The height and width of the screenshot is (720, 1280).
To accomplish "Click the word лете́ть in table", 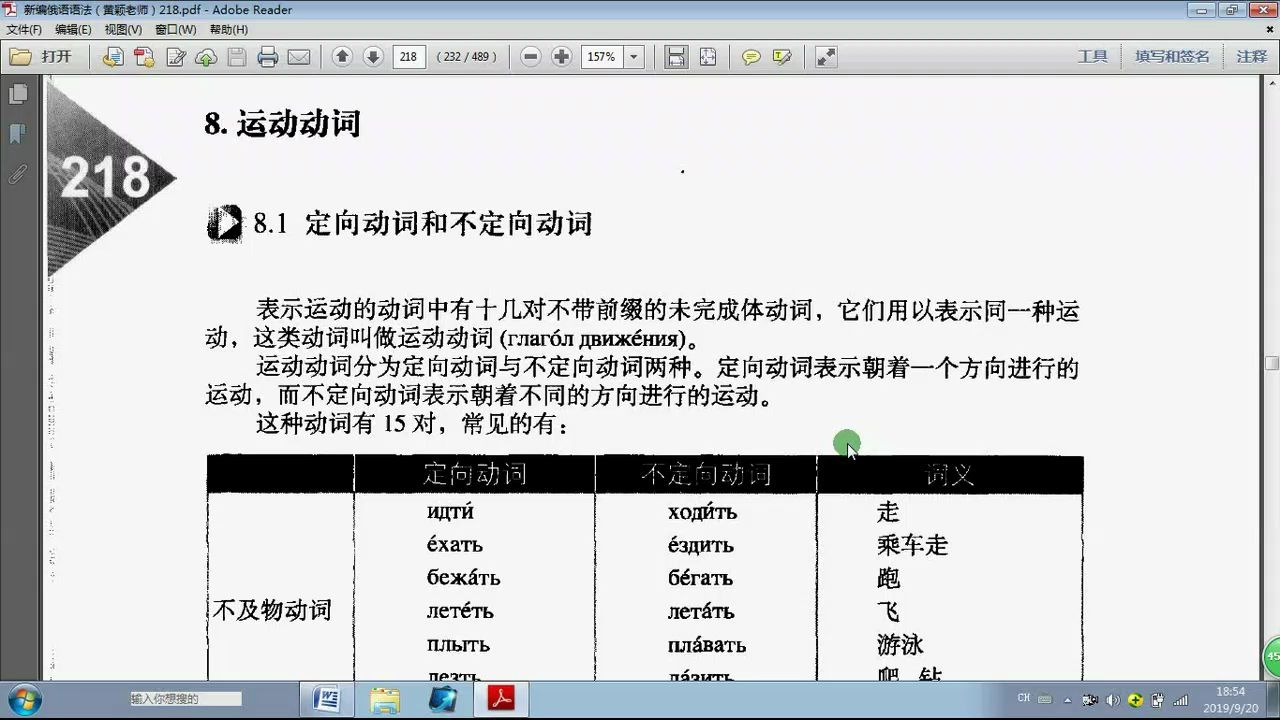I will click(x=460, y=611).
